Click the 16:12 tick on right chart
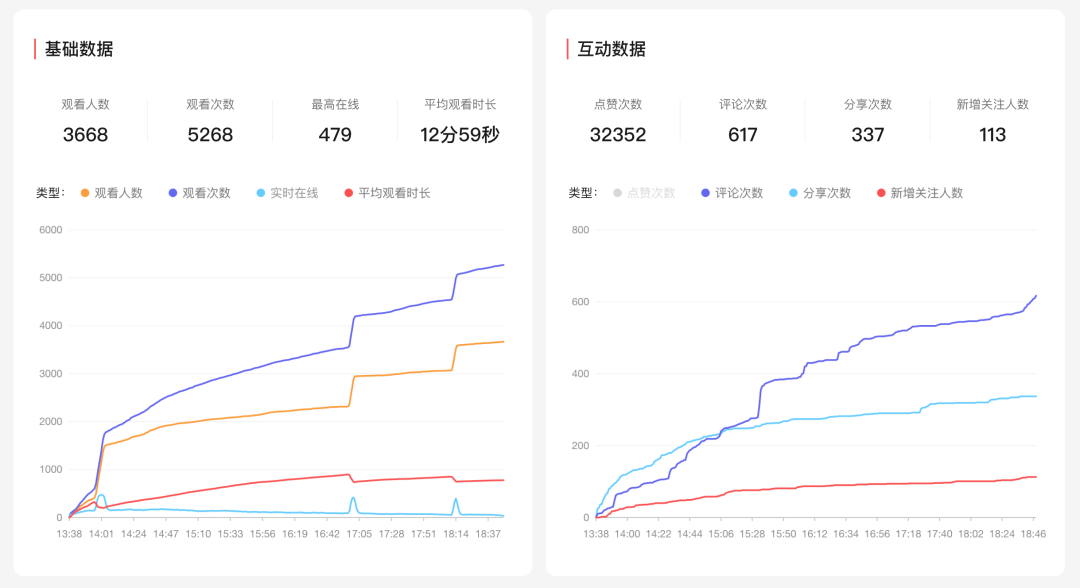This screenshot has width=1080, height=588. pyautogui.click(x=815, y=534)
